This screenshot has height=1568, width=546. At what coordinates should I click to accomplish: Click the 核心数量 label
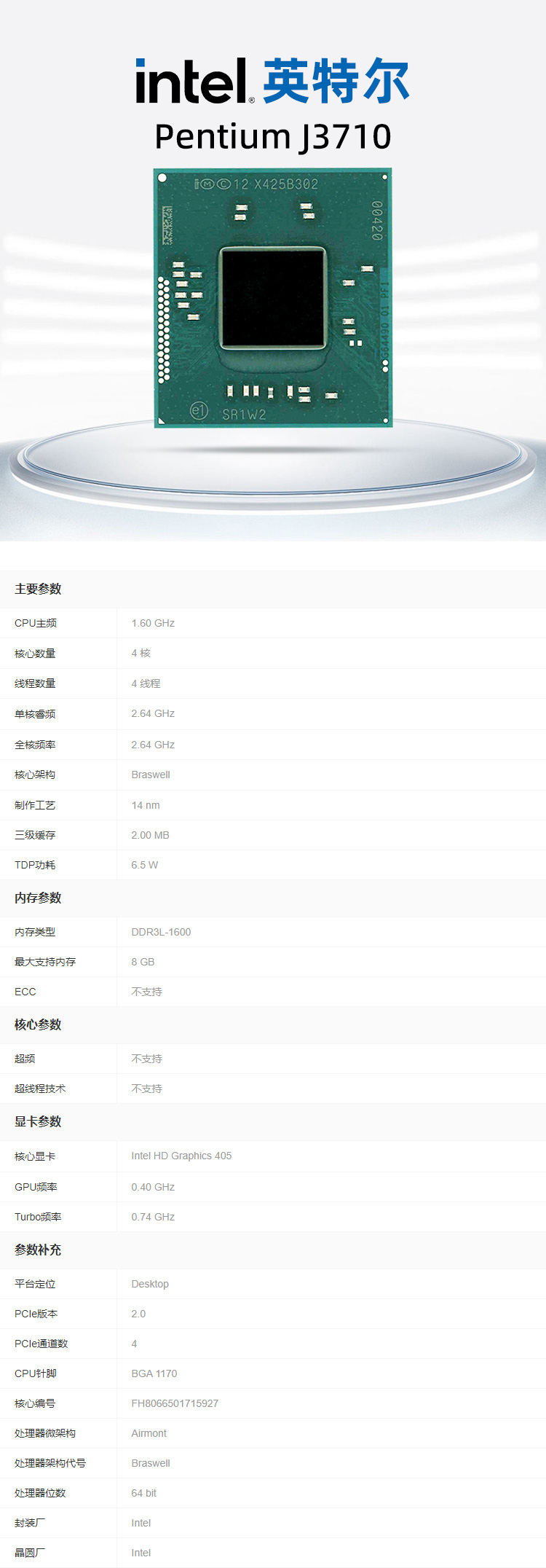[35, 654]
